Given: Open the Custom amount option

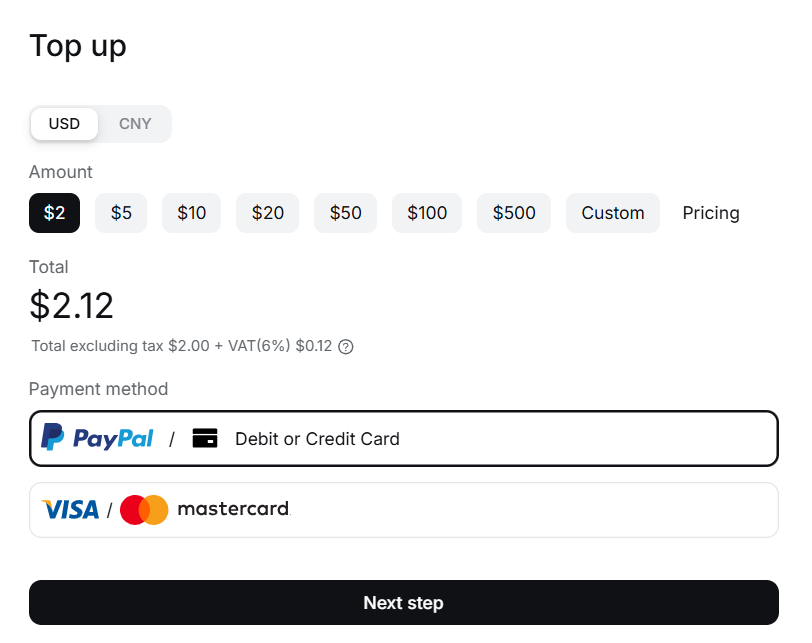Looking at the screenshot, I should pos(613,213).
